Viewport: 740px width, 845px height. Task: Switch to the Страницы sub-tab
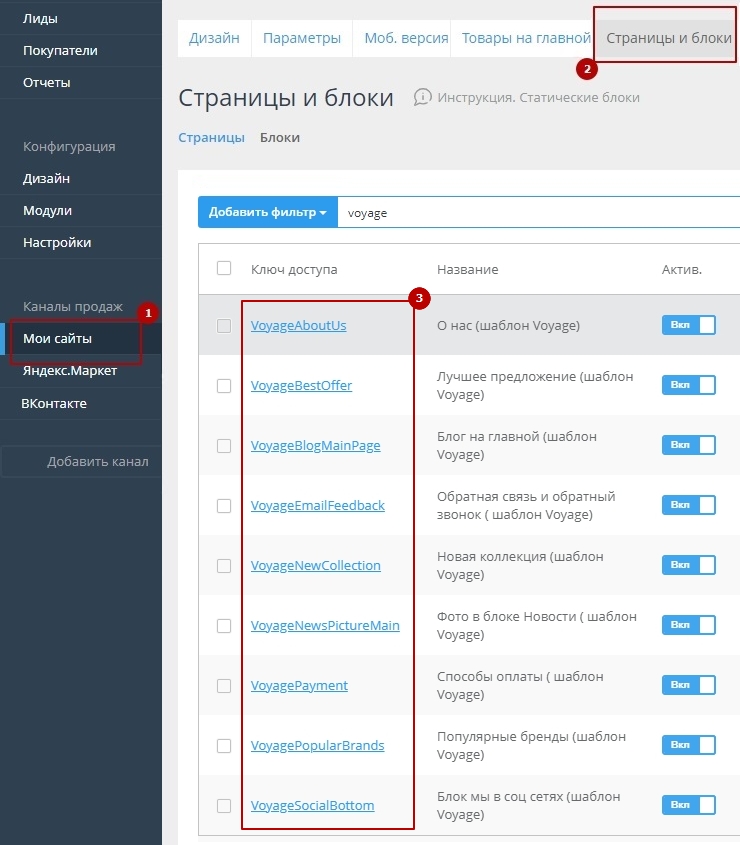[x=211, y=137]
